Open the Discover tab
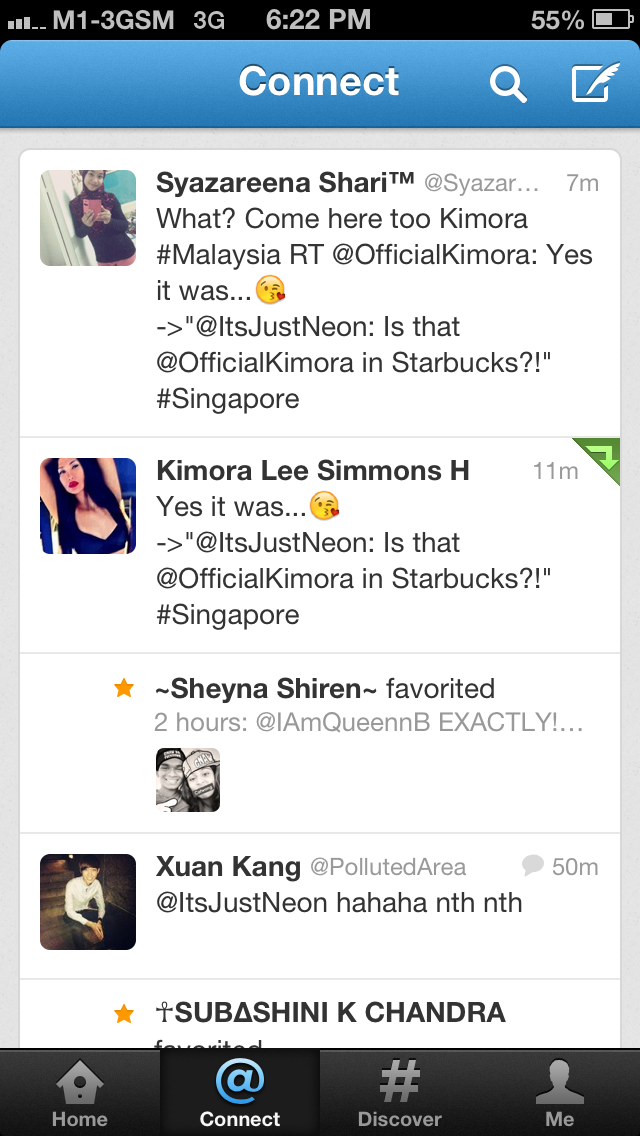 pyautogui.click(x=399, y=1093)
